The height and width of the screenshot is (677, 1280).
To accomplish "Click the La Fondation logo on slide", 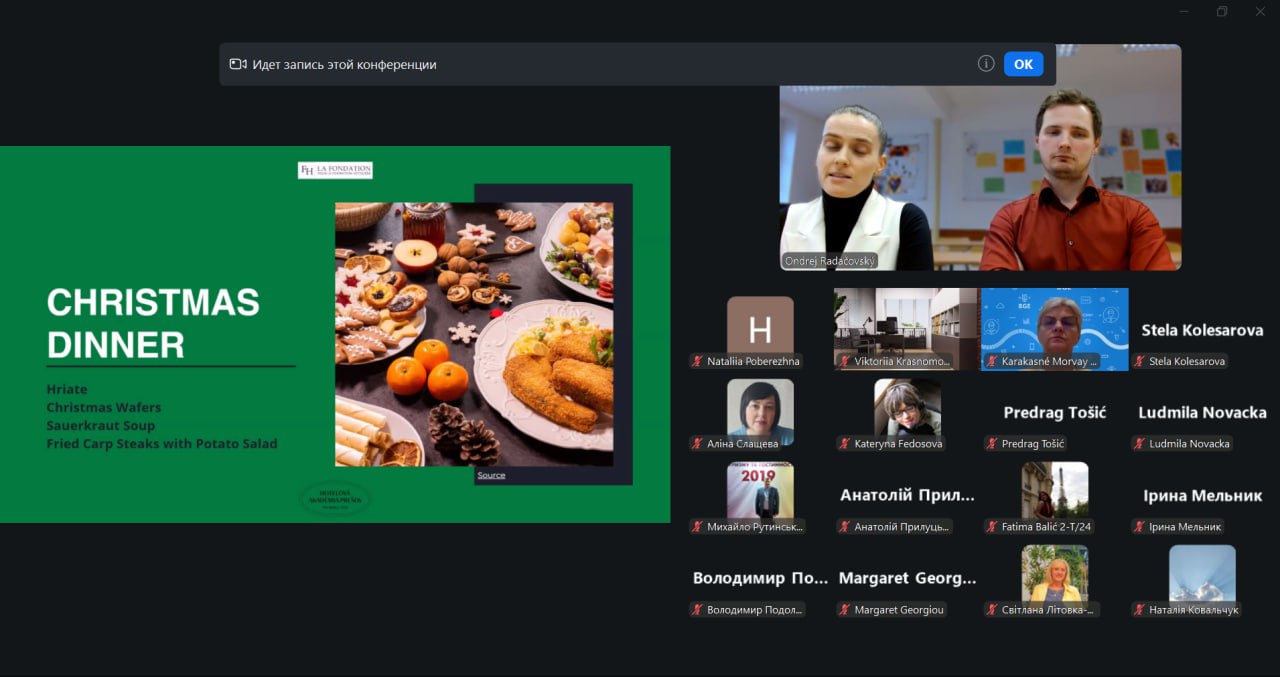I will [x=335, y=170].
